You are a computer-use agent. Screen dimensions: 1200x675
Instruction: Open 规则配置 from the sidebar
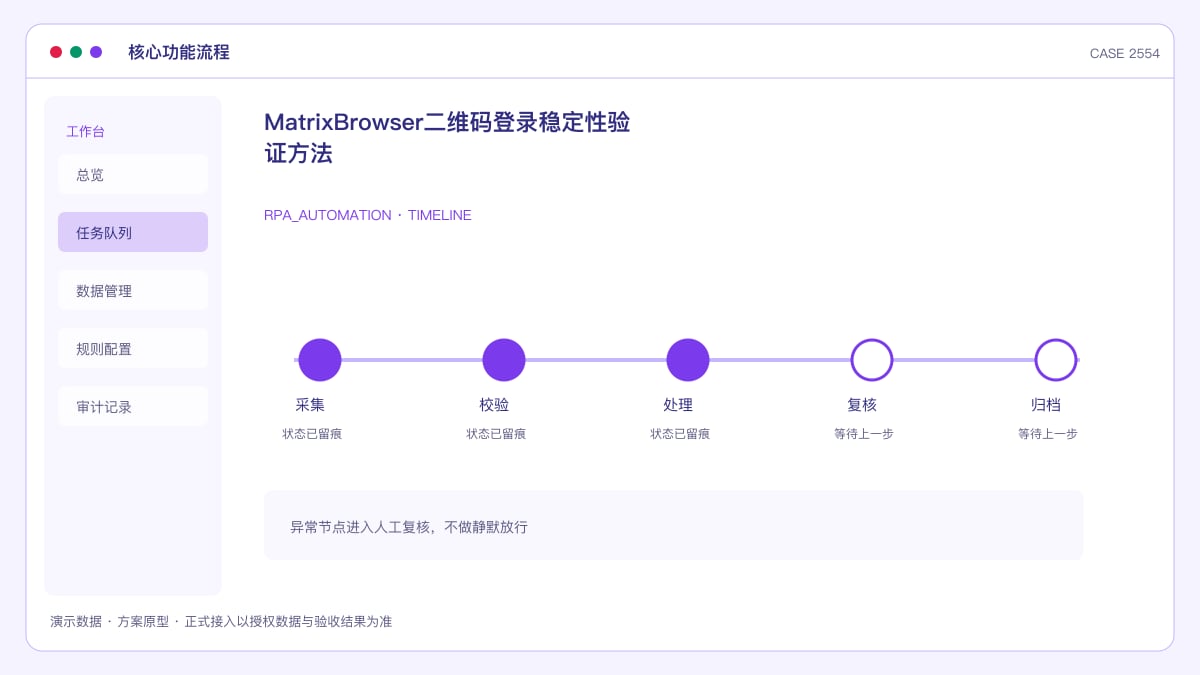tap(133, 348)
